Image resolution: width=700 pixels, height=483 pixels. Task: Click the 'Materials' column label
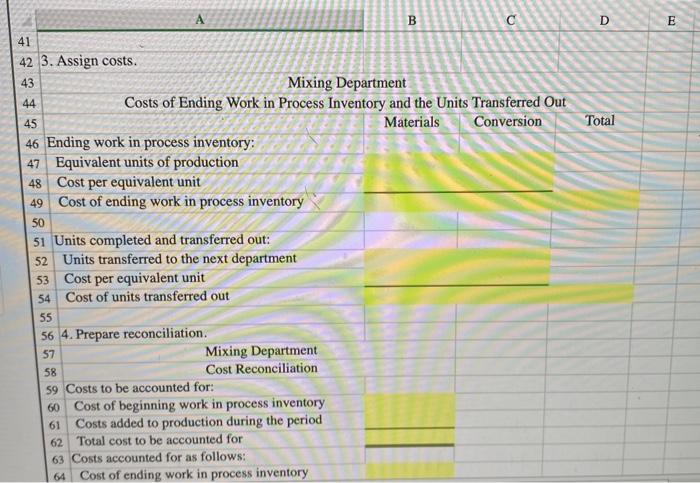pyautogui.click(x=412, y=122)
